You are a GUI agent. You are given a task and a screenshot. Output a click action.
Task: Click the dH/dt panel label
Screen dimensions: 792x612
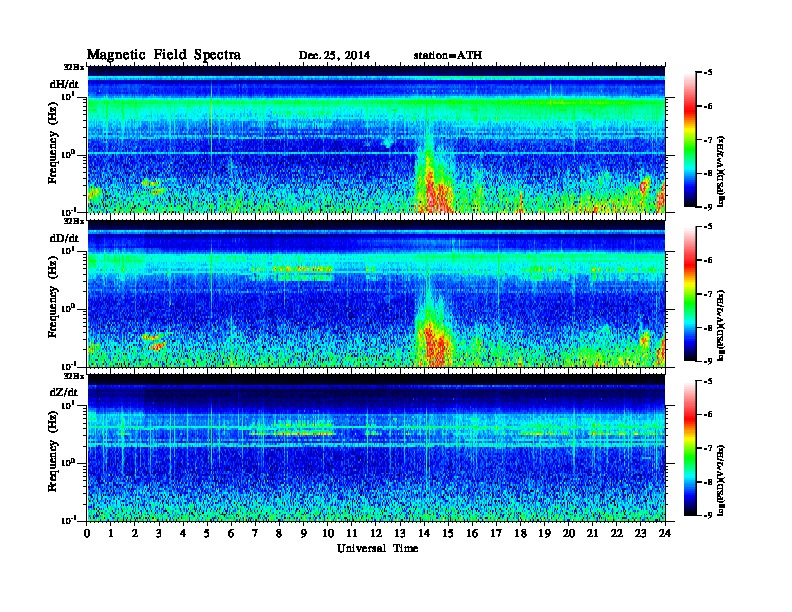(x=64, y=84)
